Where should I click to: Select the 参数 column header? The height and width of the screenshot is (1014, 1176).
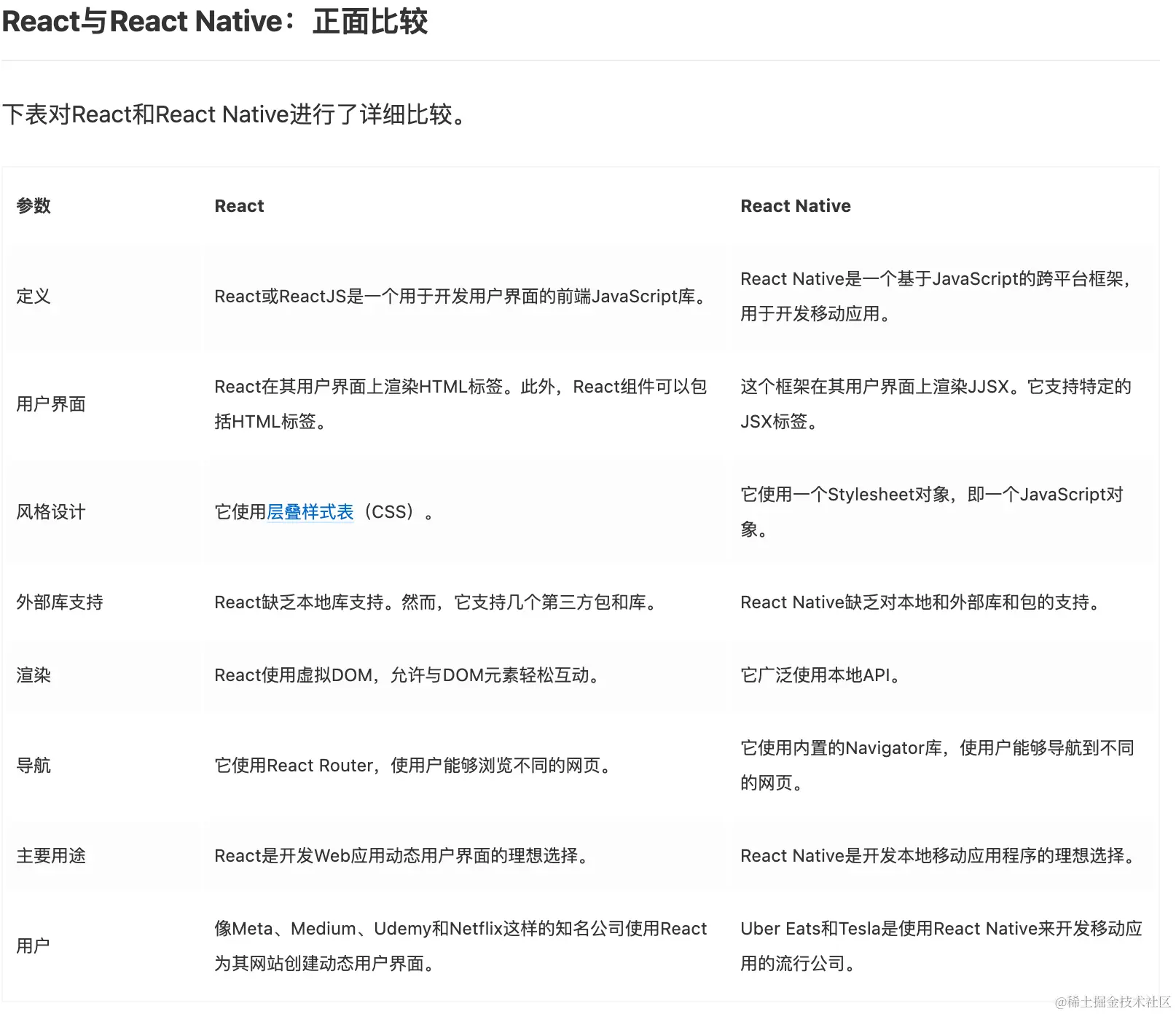tap(34, 206)
